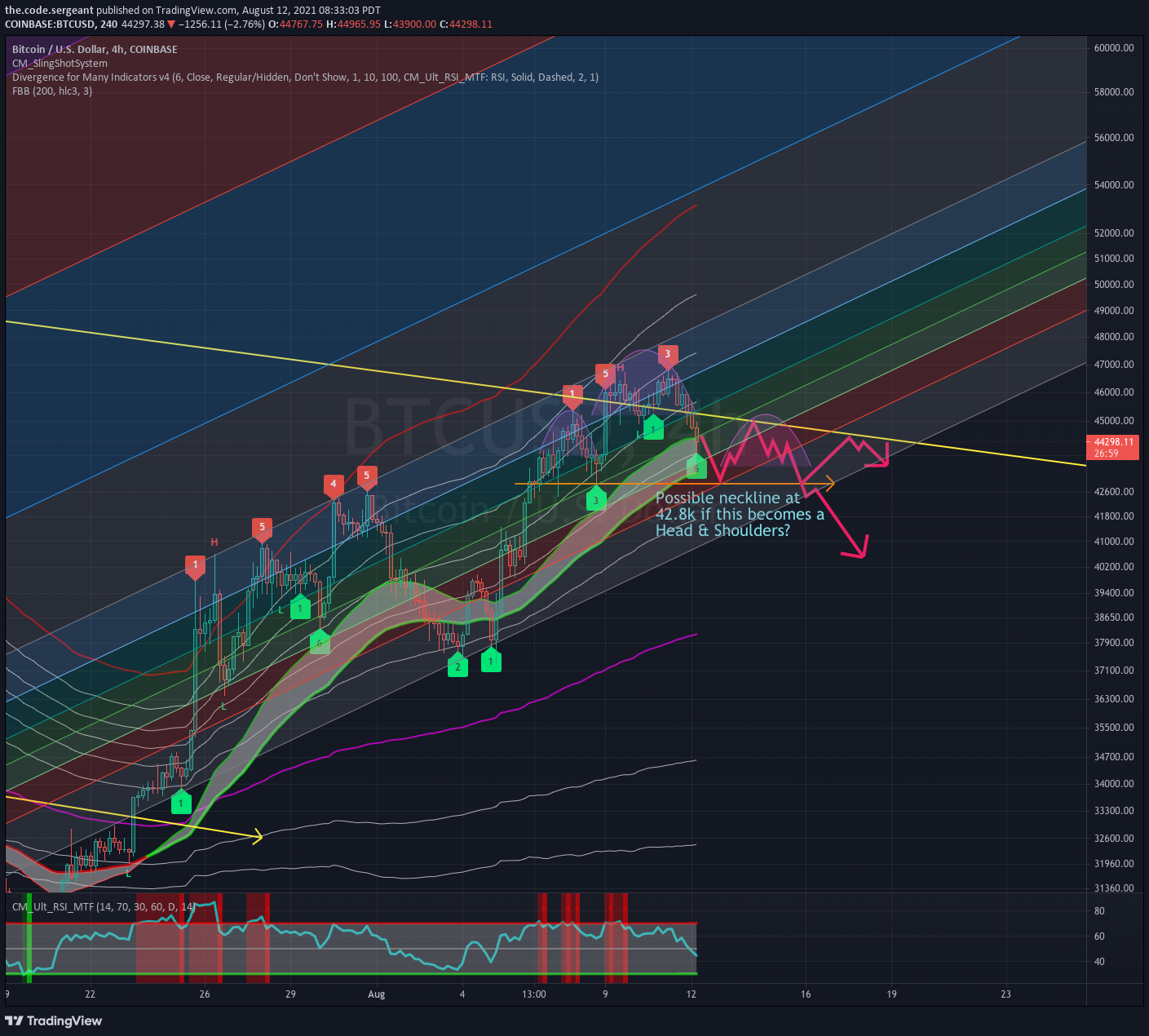Click date axis label 29
The image size is (1149, 1036).
(x=290, y=994)
